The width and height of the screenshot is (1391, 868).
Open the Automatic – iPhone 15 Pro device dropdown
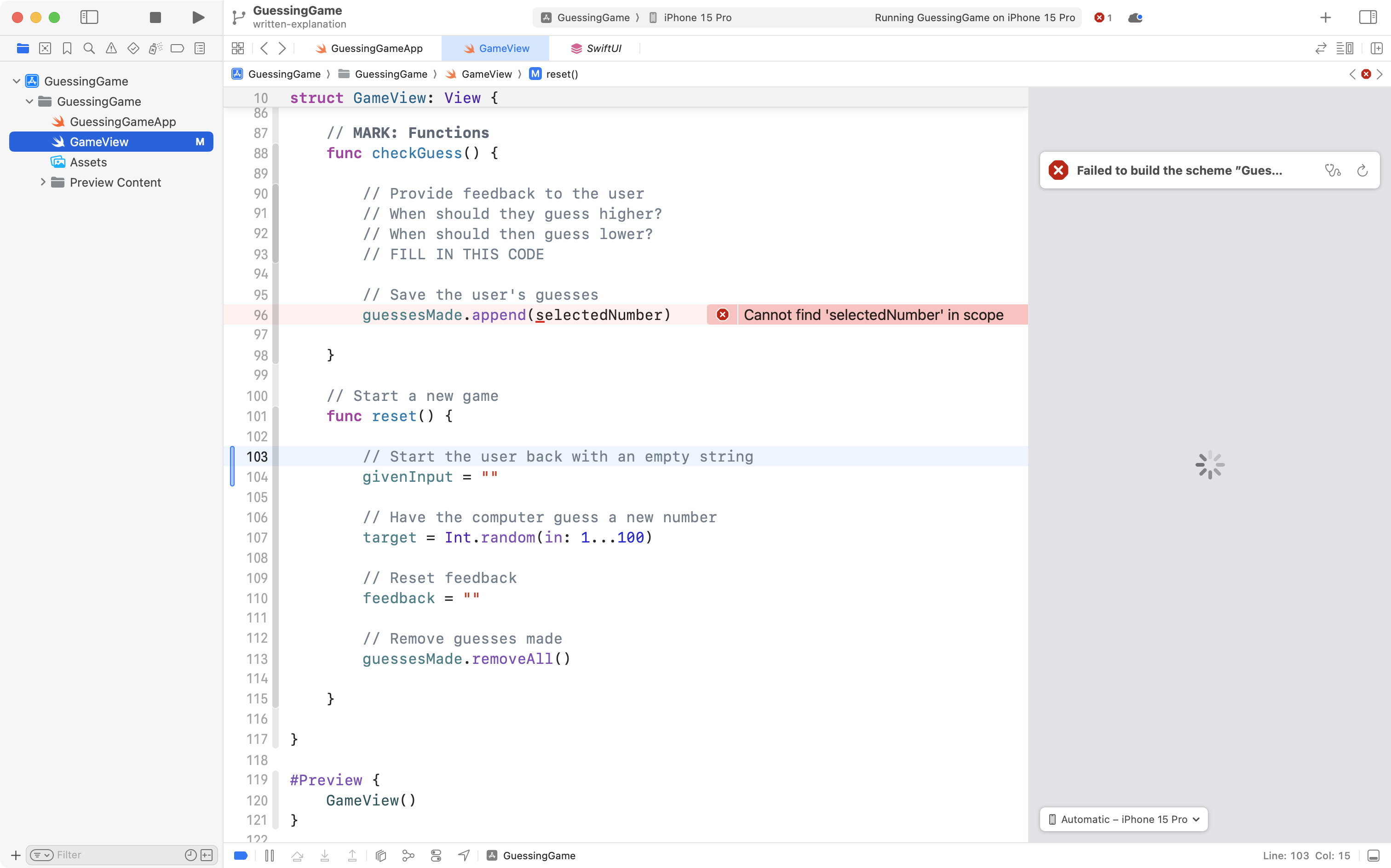tap(1122, 819)
